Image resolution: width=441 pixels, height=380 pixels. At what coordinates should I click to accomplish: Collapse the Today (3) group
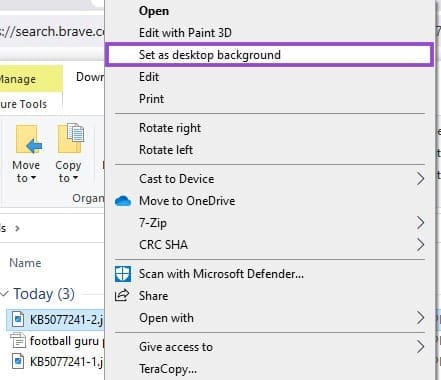click(x=4, y=294)
